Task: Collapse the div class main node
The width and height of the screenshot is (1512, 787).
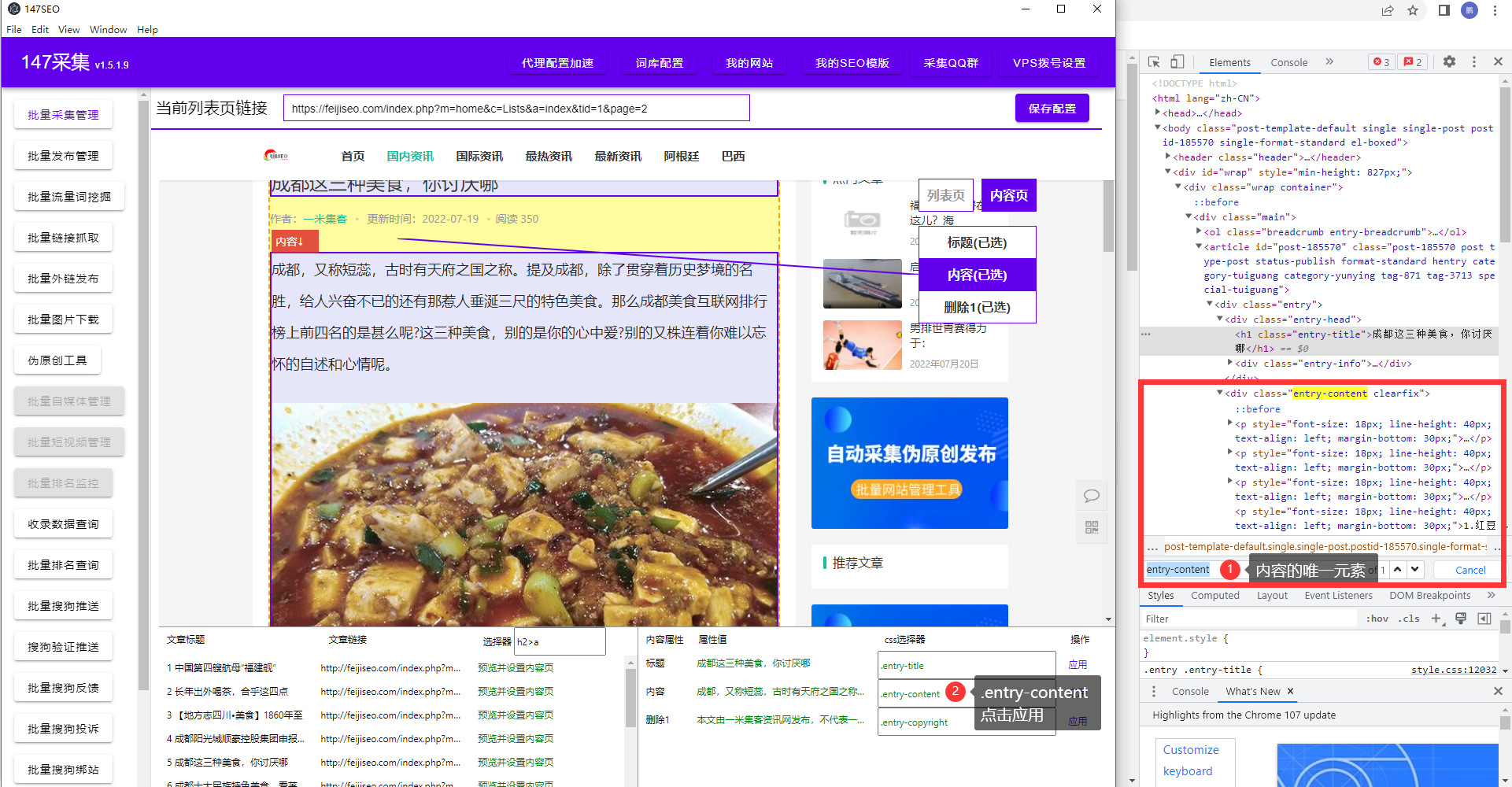Action: 1188,216
